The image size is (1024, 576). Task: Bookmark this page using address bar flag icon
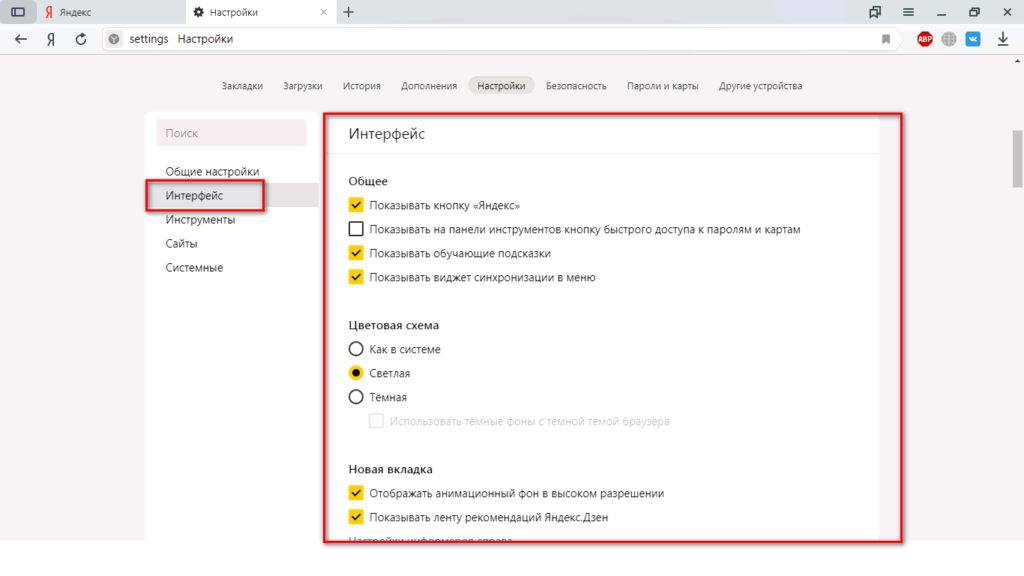coord(886,39)
